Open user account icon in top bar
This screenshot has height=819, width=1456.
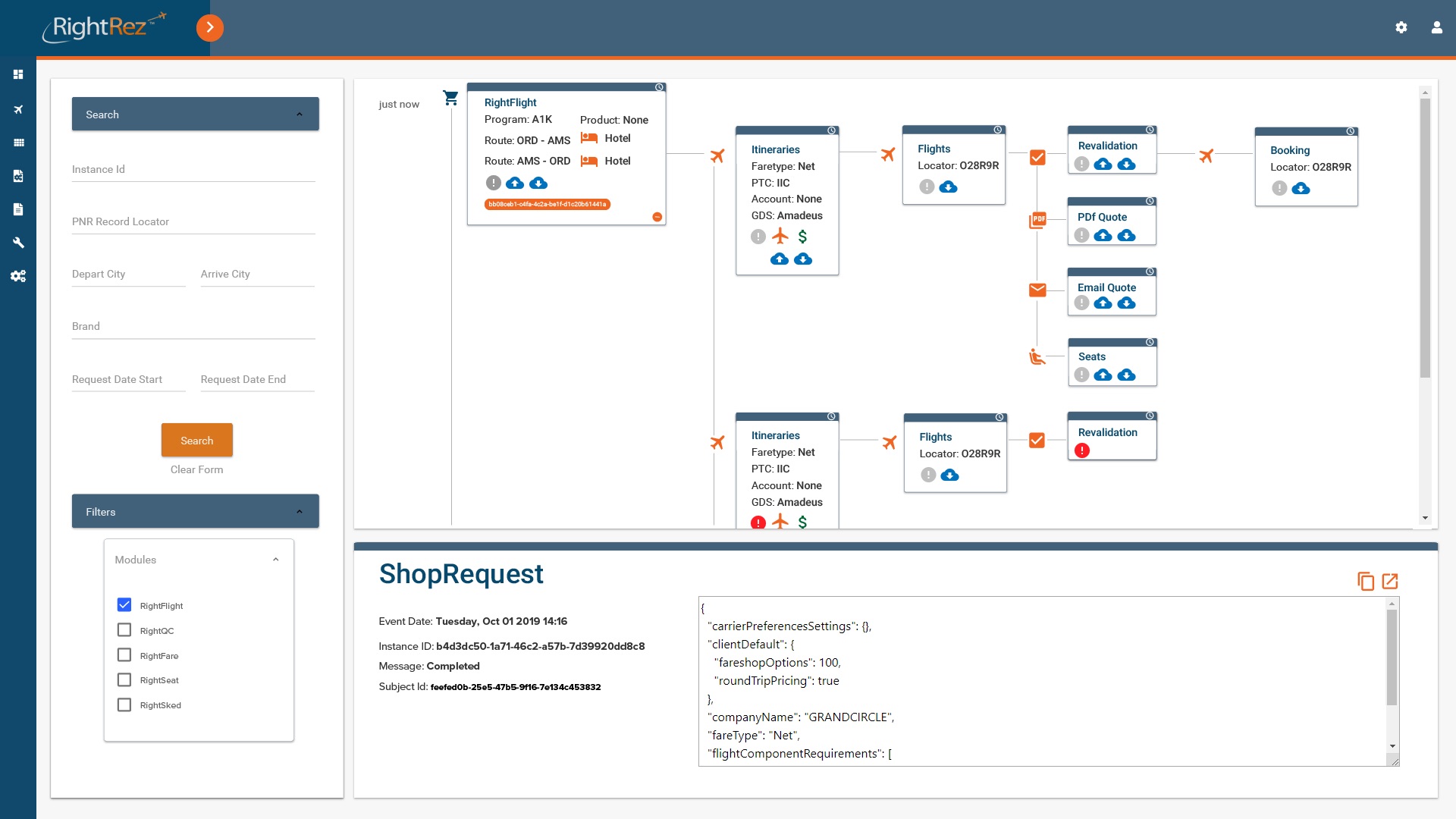(x=1437, y=27)
